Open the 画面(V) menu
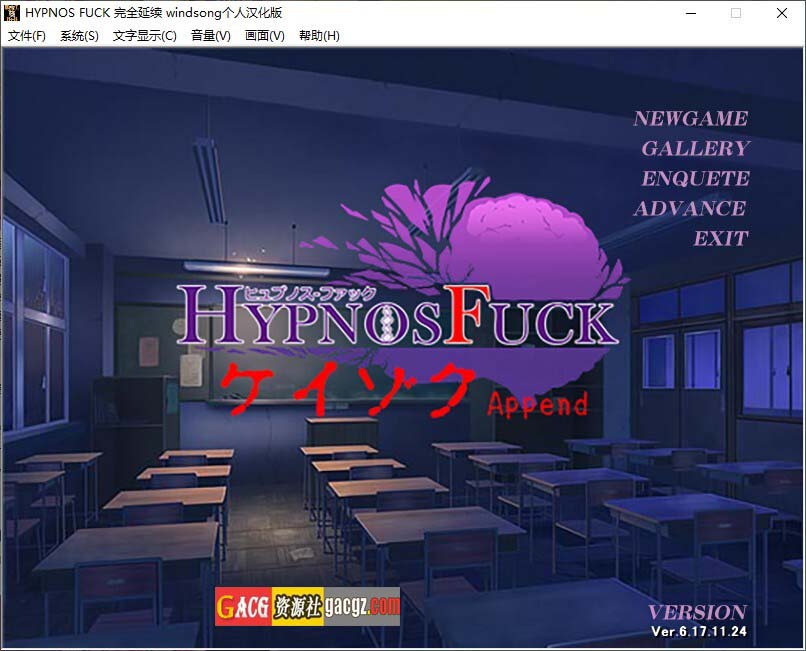This screenshot has width=806, height=651. click(265, 35)
